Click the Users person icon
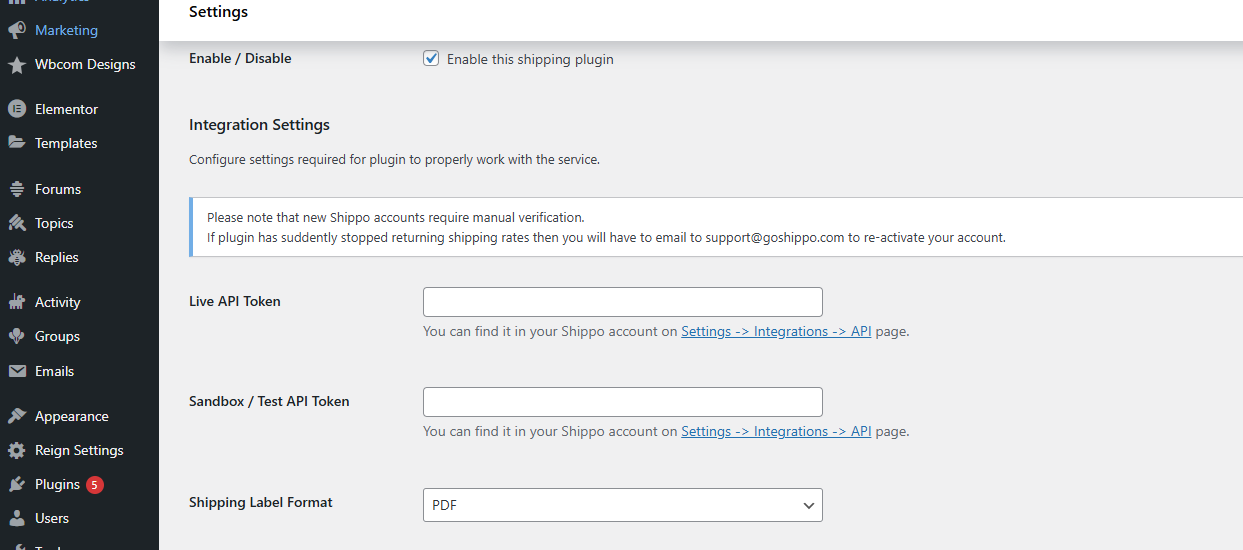The width and height of the screenshot is (1243, 550). point(17,518)
